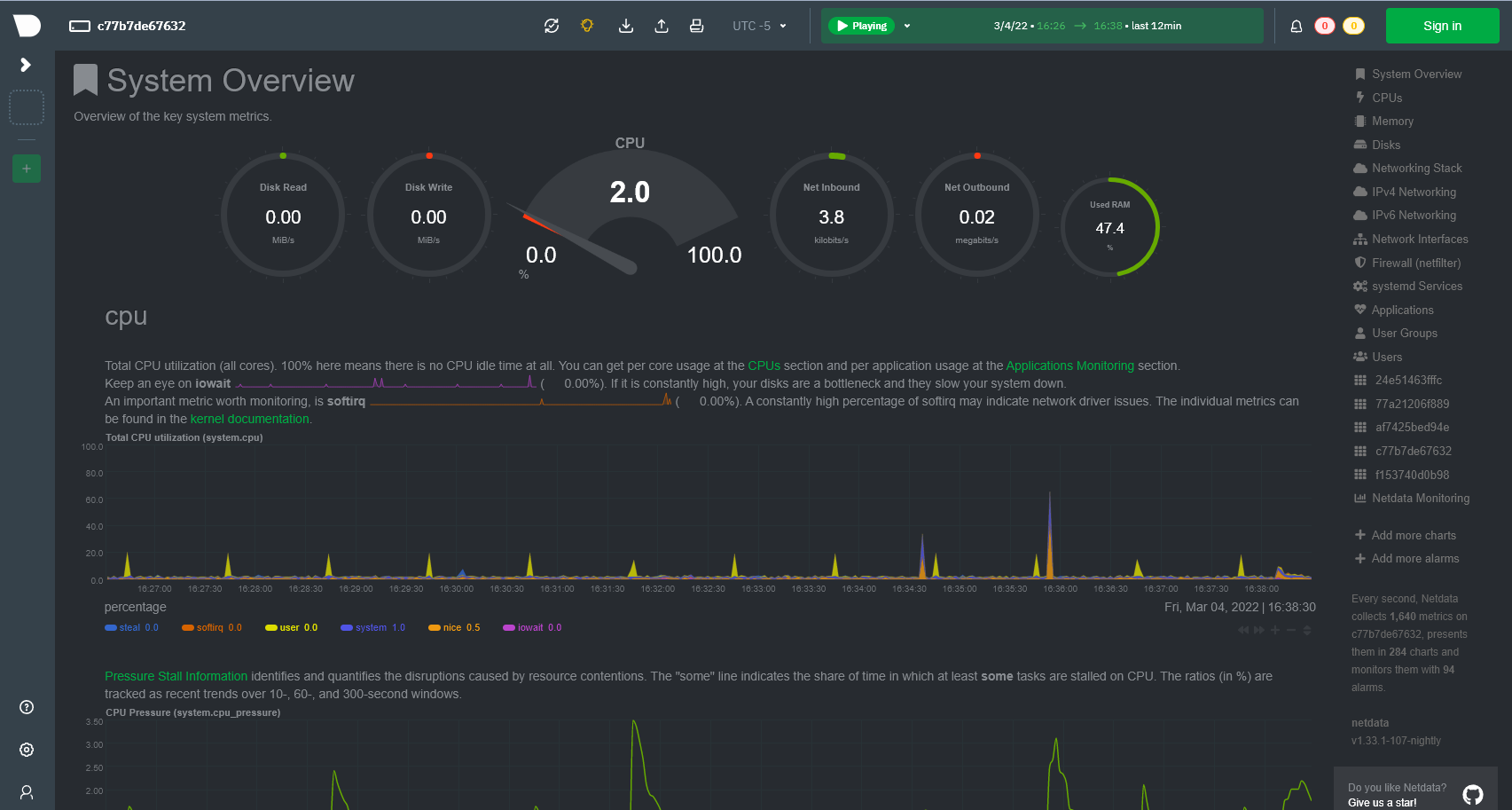The height and width of the screenshot is (810, 1512).
Task: Toggle the system dimension in the CPU chart legend
Action: [373, 627]
